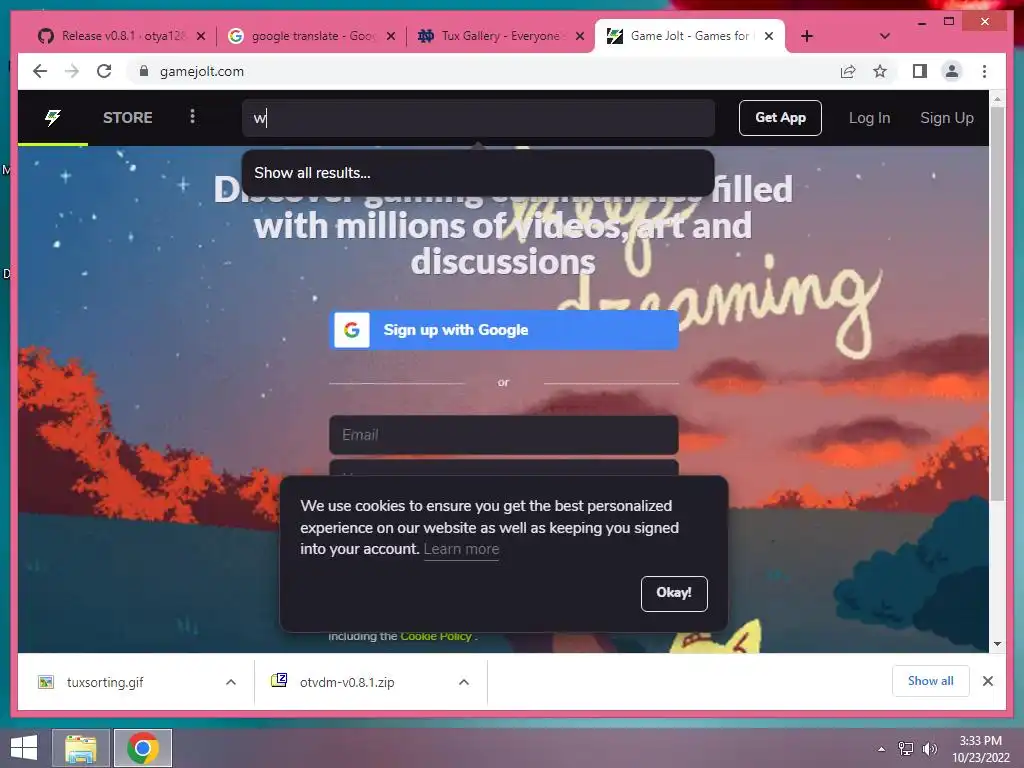Screen dimensions: 1024x768
Task: Maximize the Chrome window
Action: pos(949,22)
